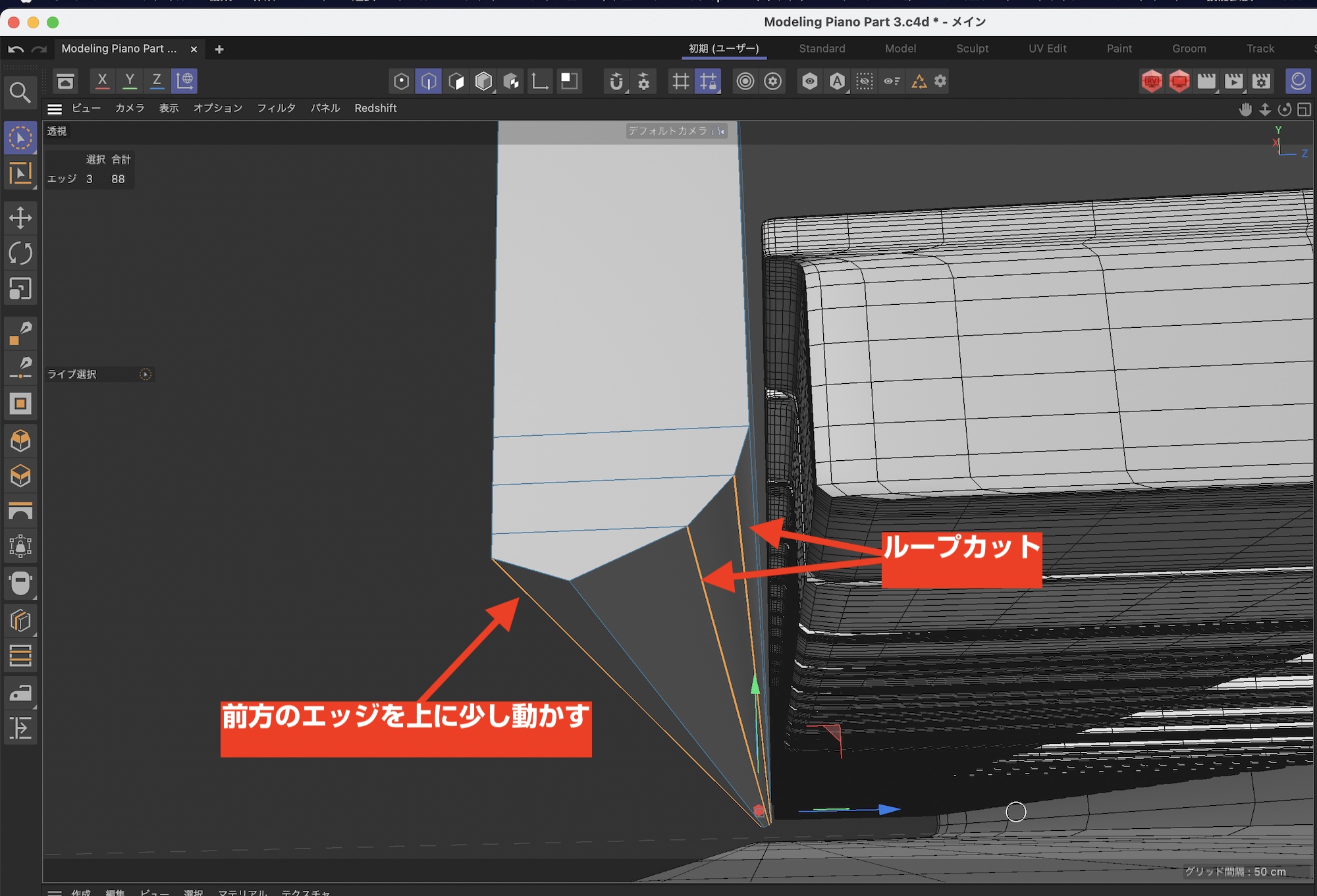Enable snap with the magnet icon
The width and height of the screenshot is (1317, 896).
click(x=616, y=81)
